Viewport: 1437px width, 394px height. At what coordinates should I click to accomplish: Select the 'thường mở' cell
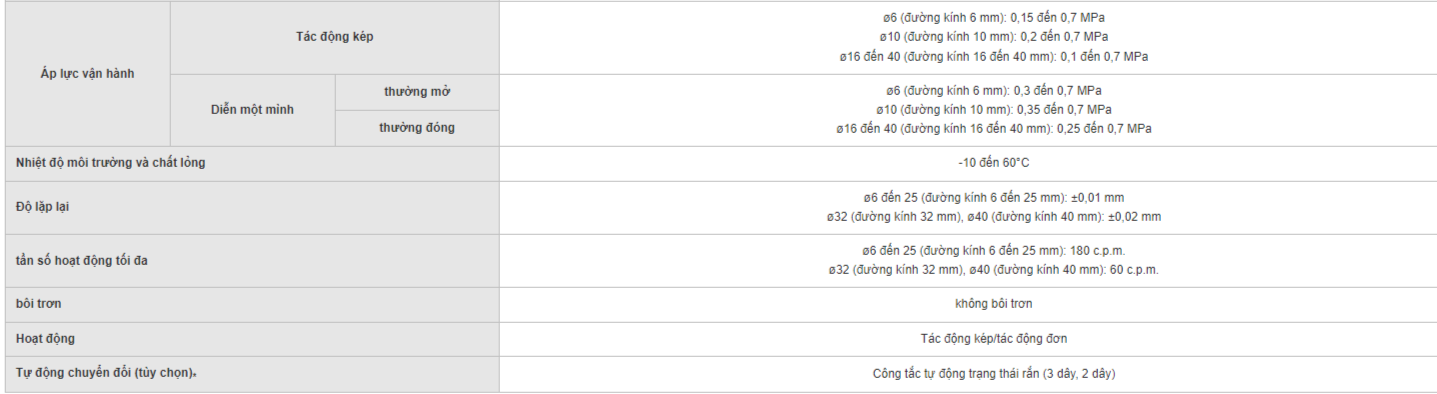point(417,92)
